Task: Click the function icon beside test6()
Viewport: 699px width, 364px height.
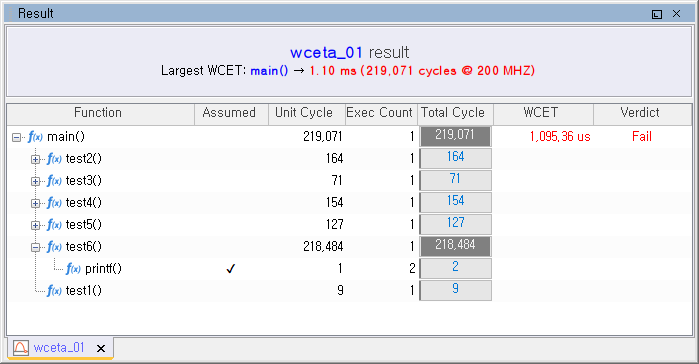Action: [54, 246]
